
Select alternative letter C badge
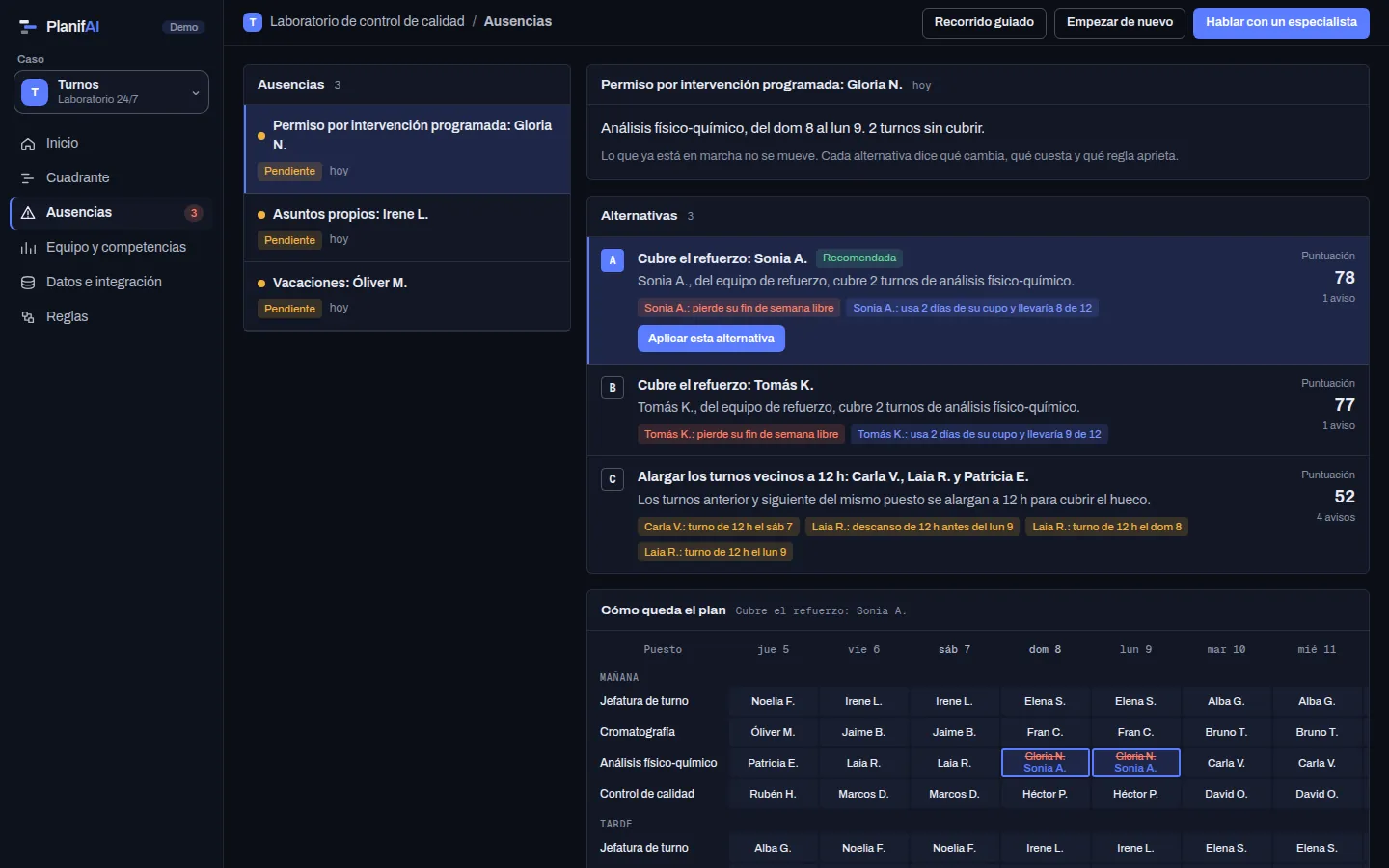pos(613,479)
